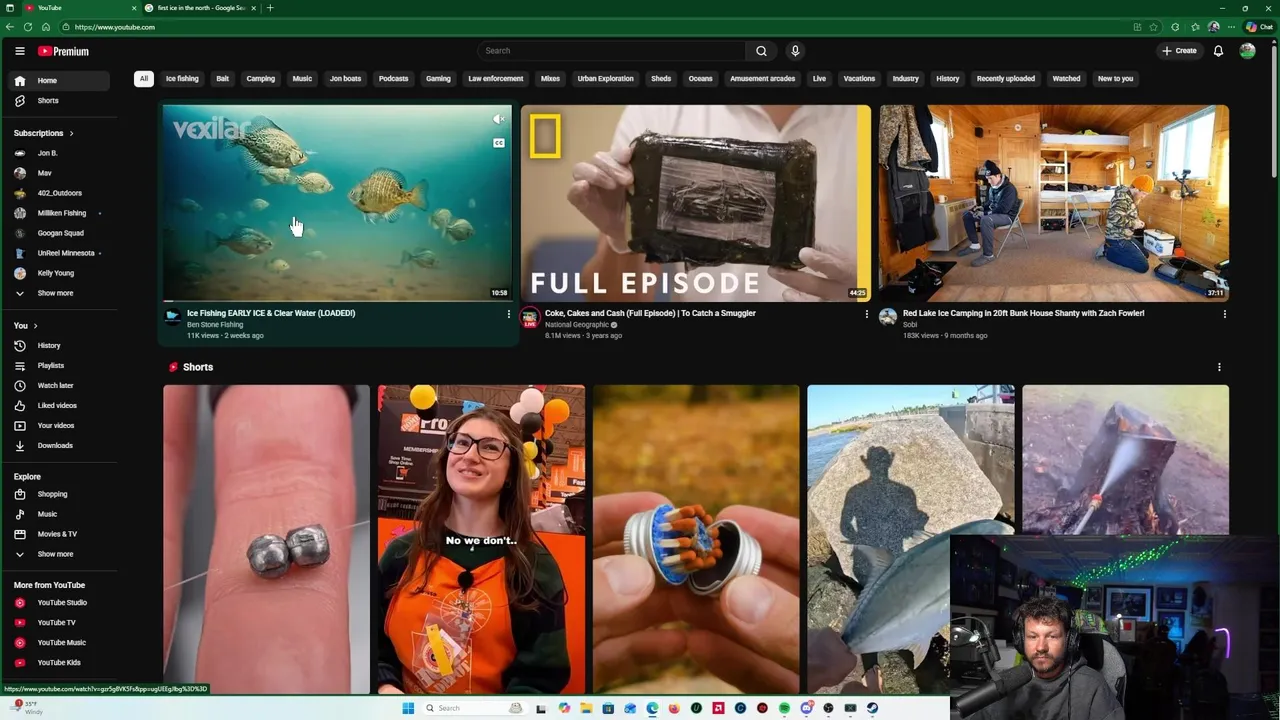The height and width of the screenshot is (720, 1280).
Task: Open Spotify from the taskbar
Action: [784, 708]
